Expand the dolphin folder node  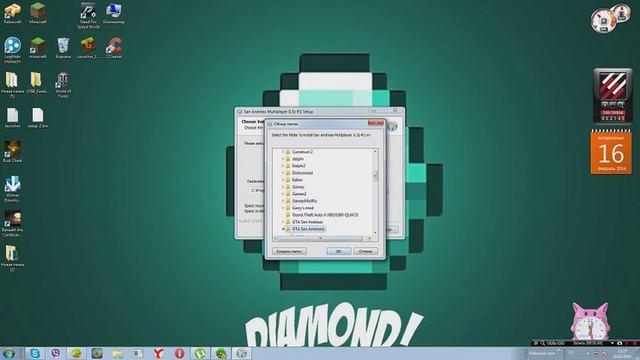click(x=282, y=159)
